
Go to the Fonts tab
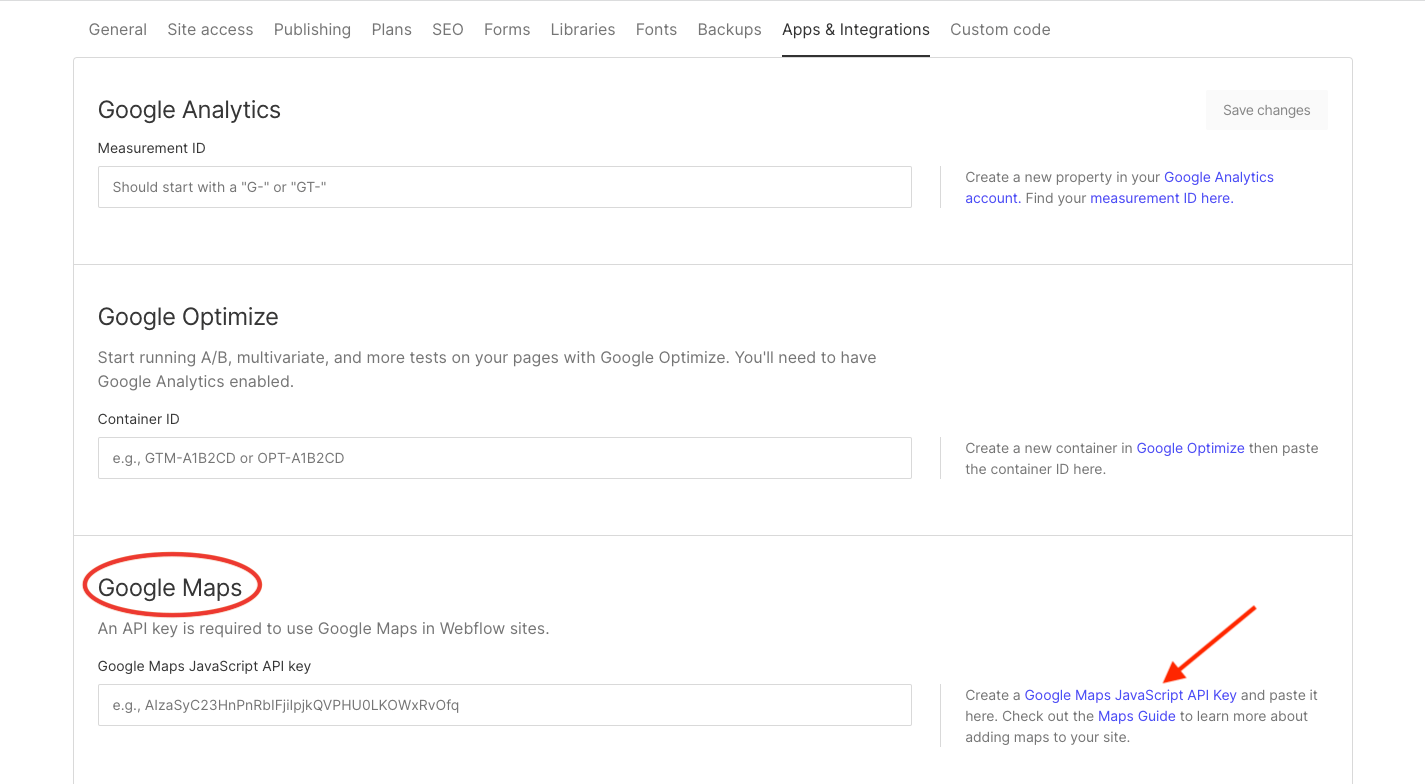(656, 29)
